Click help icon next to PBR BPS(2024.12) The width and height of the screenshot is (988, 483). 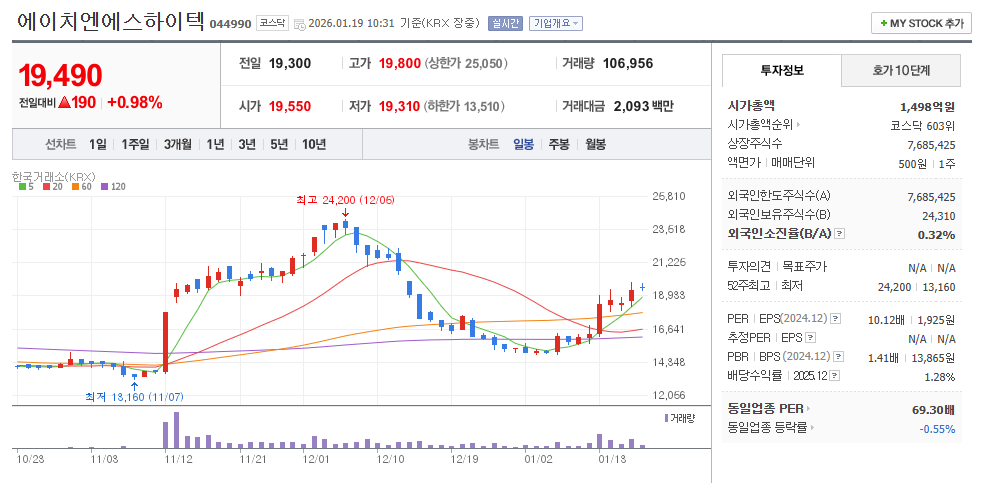[839, 357]
